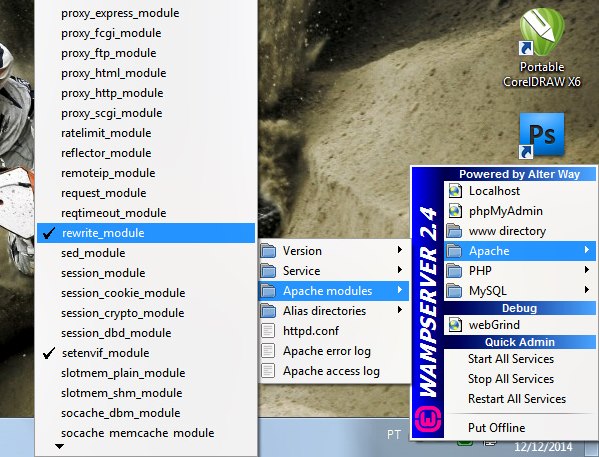Click the folder icon beside Apache modules

268,291
